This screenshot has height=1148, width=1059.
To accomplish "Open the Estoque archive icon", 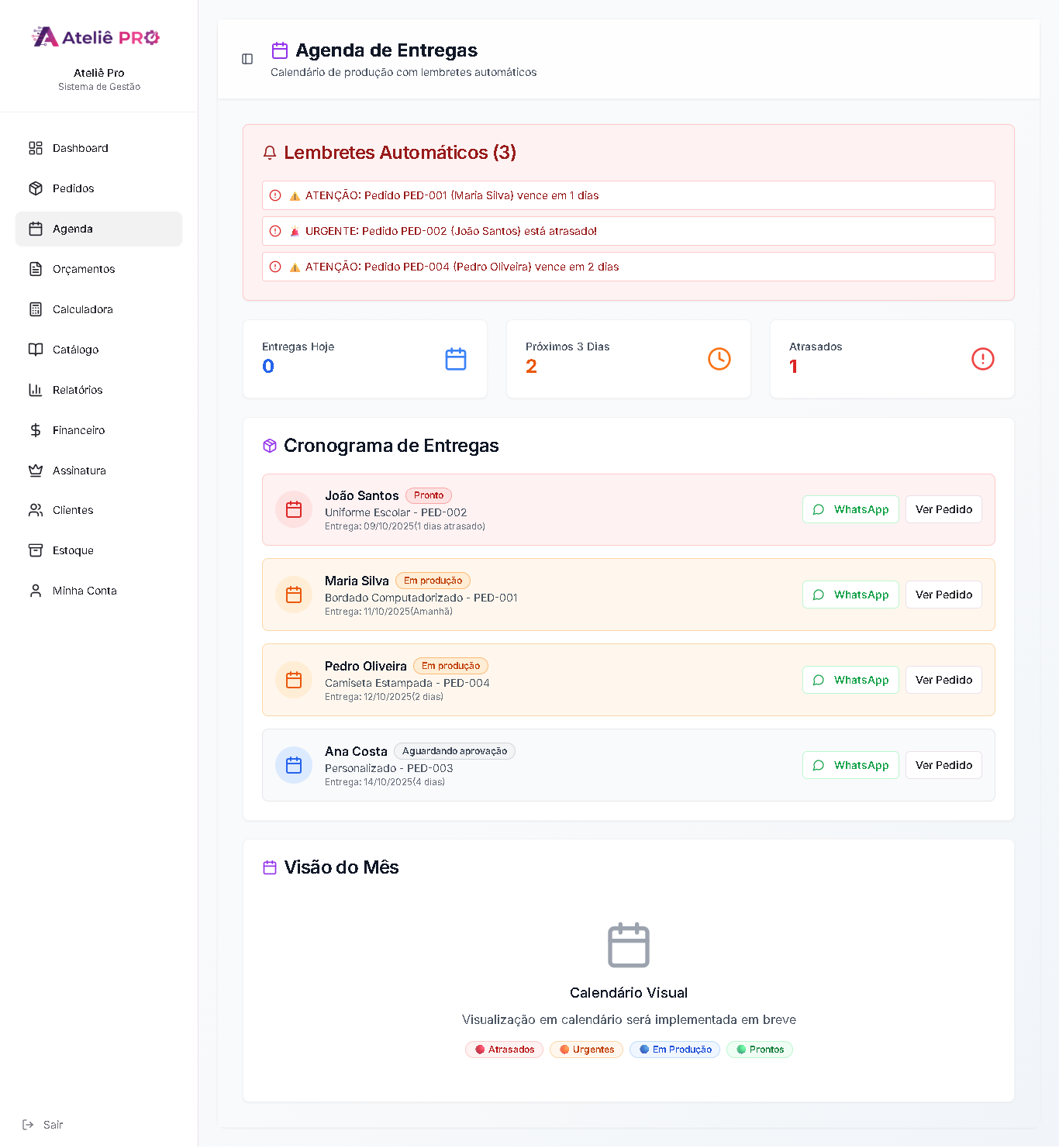I will (36, 550).
